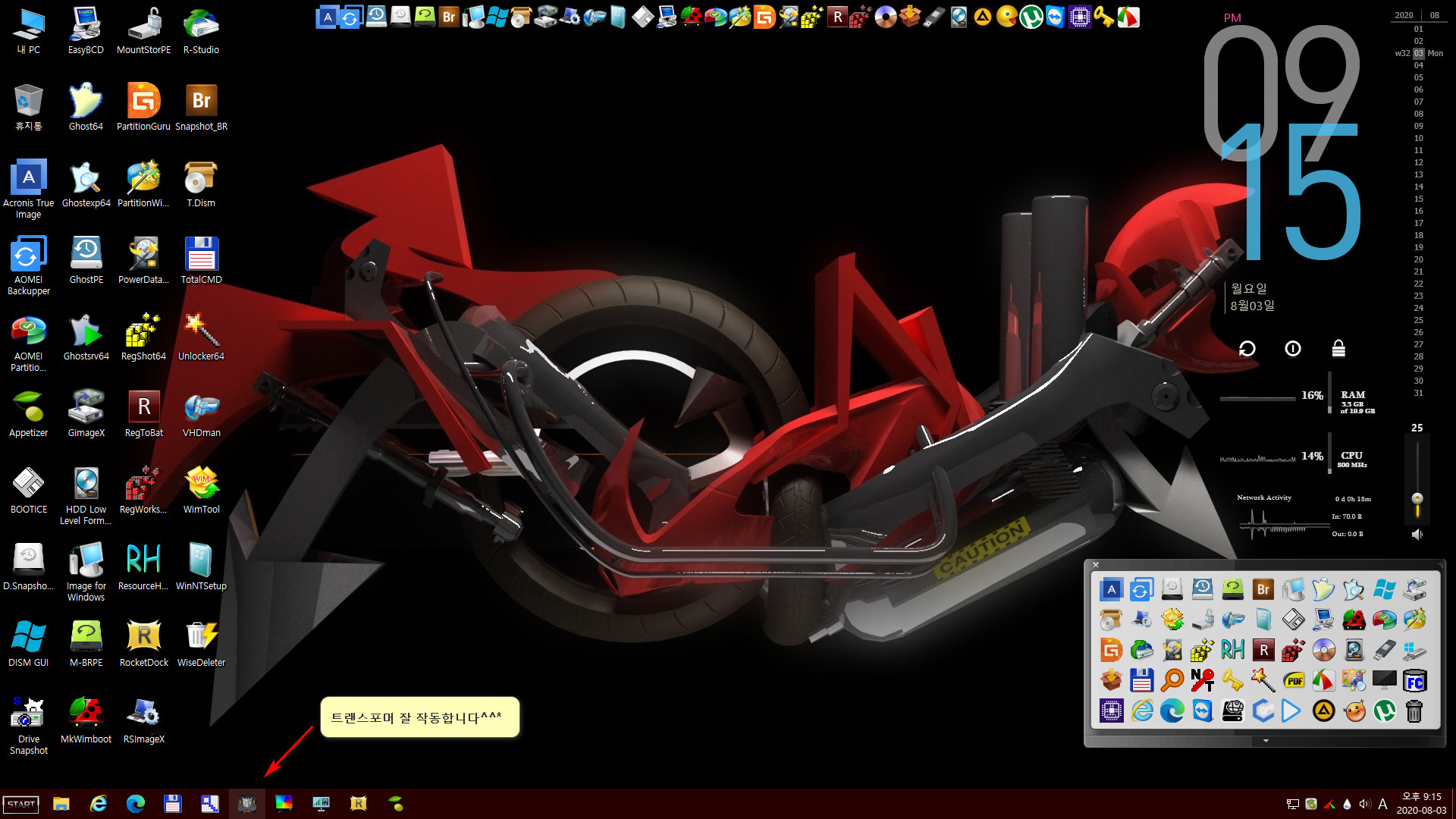This screenshot has height=819, width=1456.
Task: Launch Internet Explorer from taskbar
Action: tap(99, 804)
